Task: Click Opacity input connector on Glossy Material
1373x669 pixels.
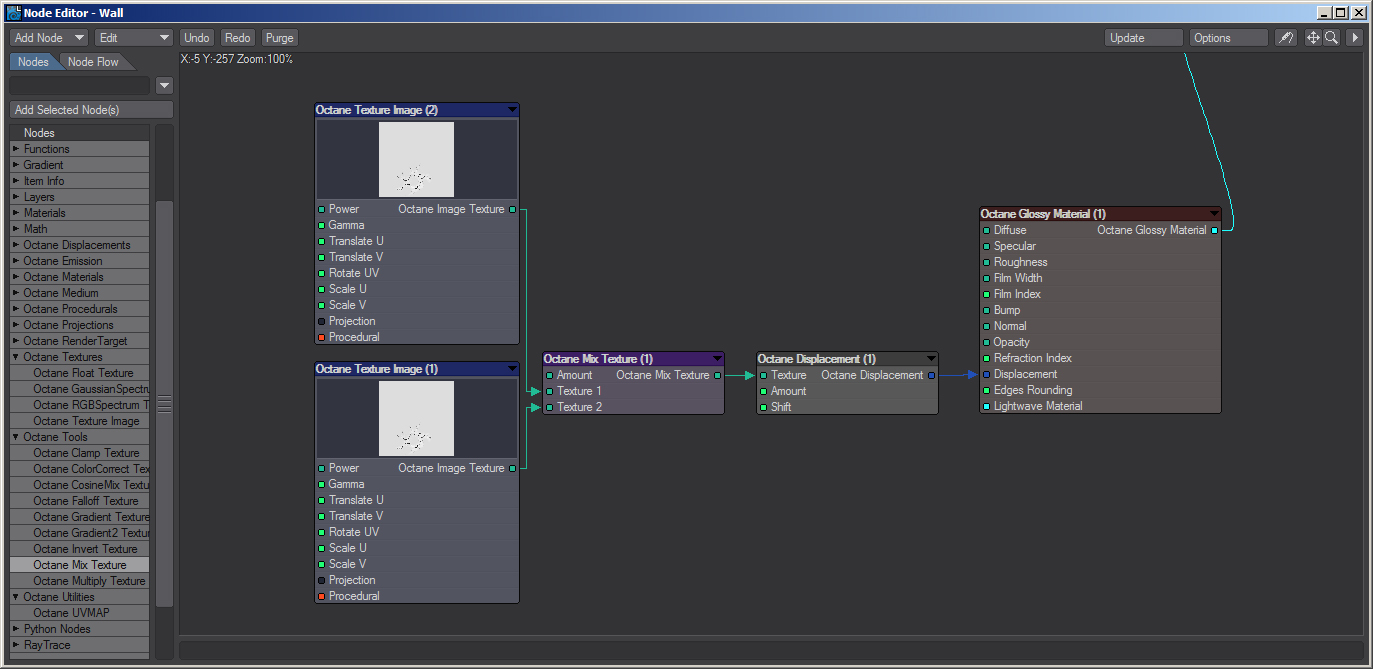Action: click(986, 342)
